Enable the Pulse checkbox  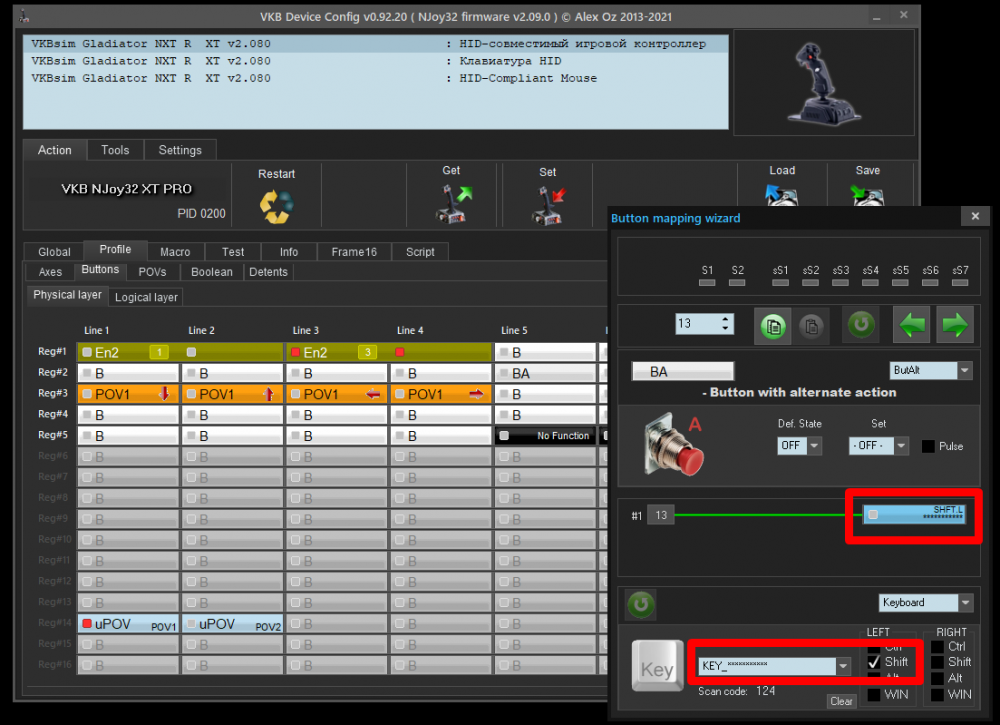point(928,446)
